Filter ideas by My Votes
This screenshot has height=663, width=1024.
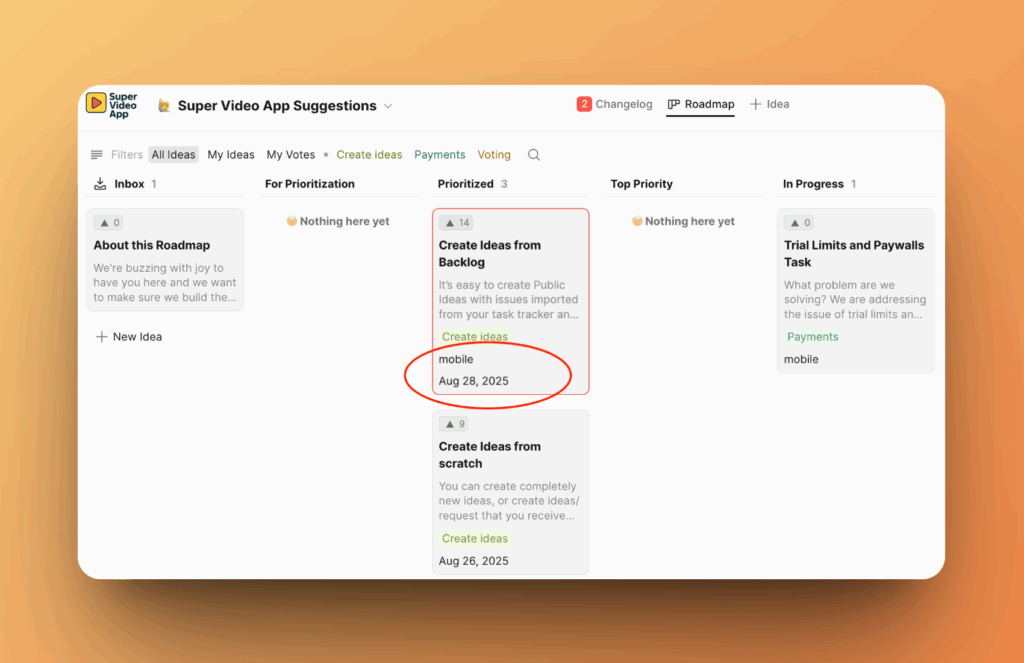coord(290,155)
